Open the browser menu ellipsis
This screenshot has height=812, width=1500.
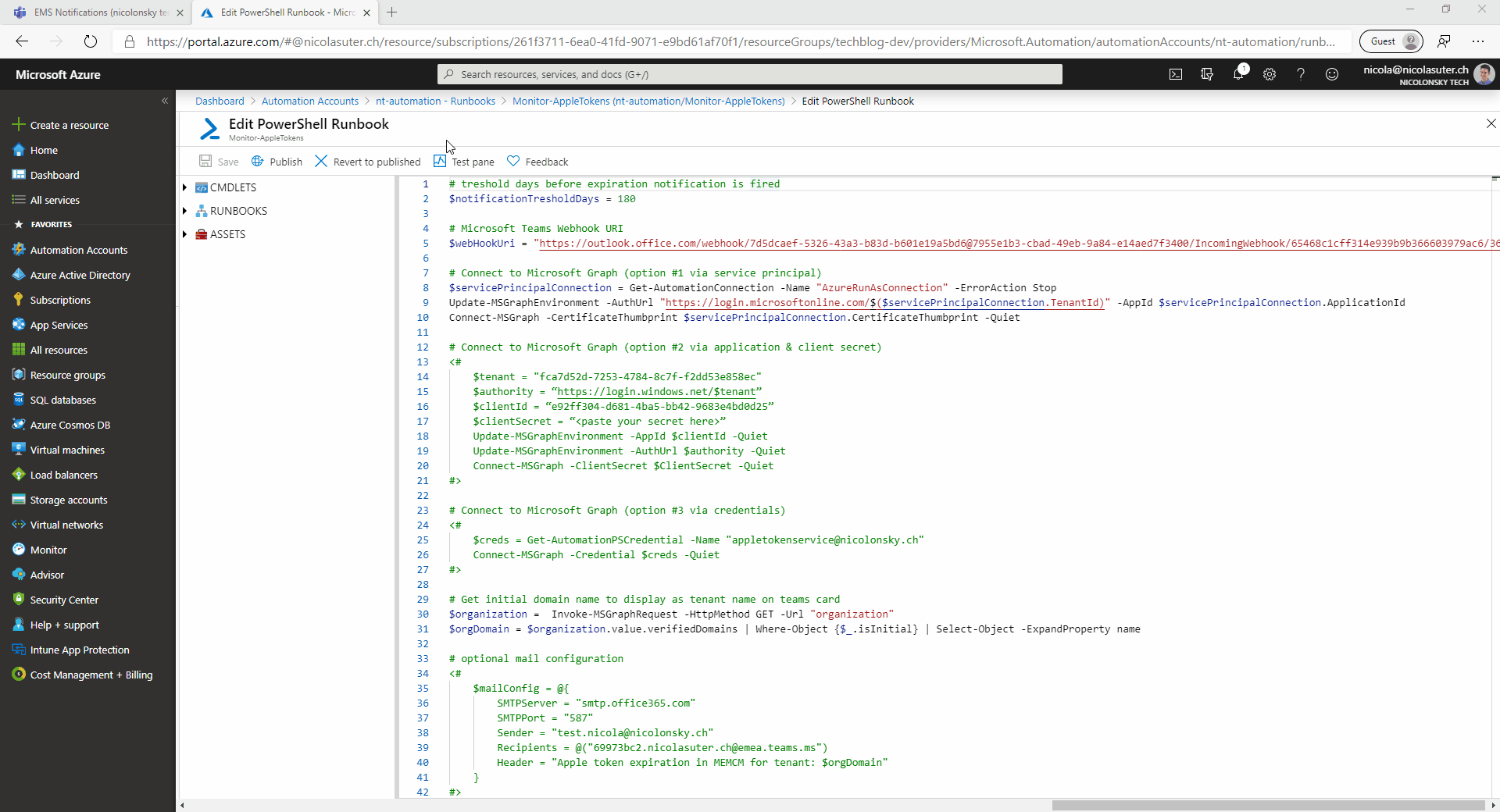tap(1478, 41)
